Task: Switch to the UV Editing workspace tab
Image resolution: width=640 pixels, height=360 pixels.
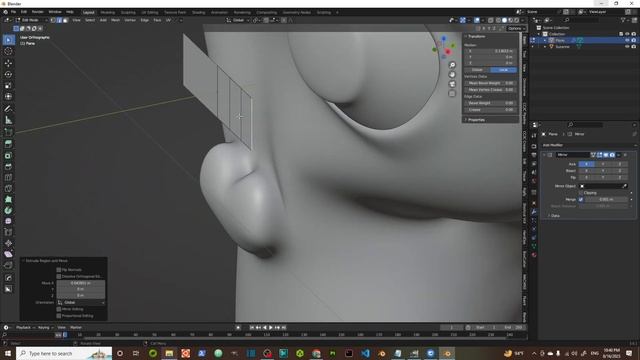Action: 150,13
